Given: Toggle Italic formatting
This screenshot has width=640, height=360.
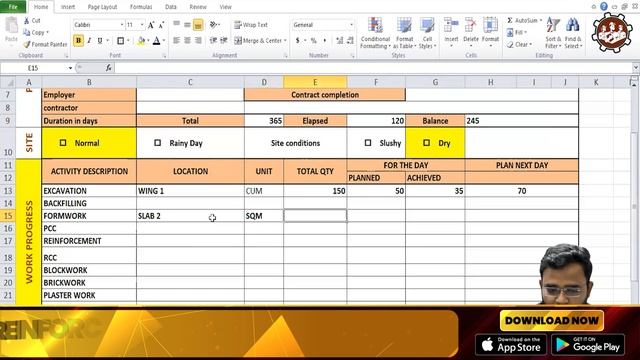Looking at the screenshot, I should pyautogui.click(x=89, y=40).
